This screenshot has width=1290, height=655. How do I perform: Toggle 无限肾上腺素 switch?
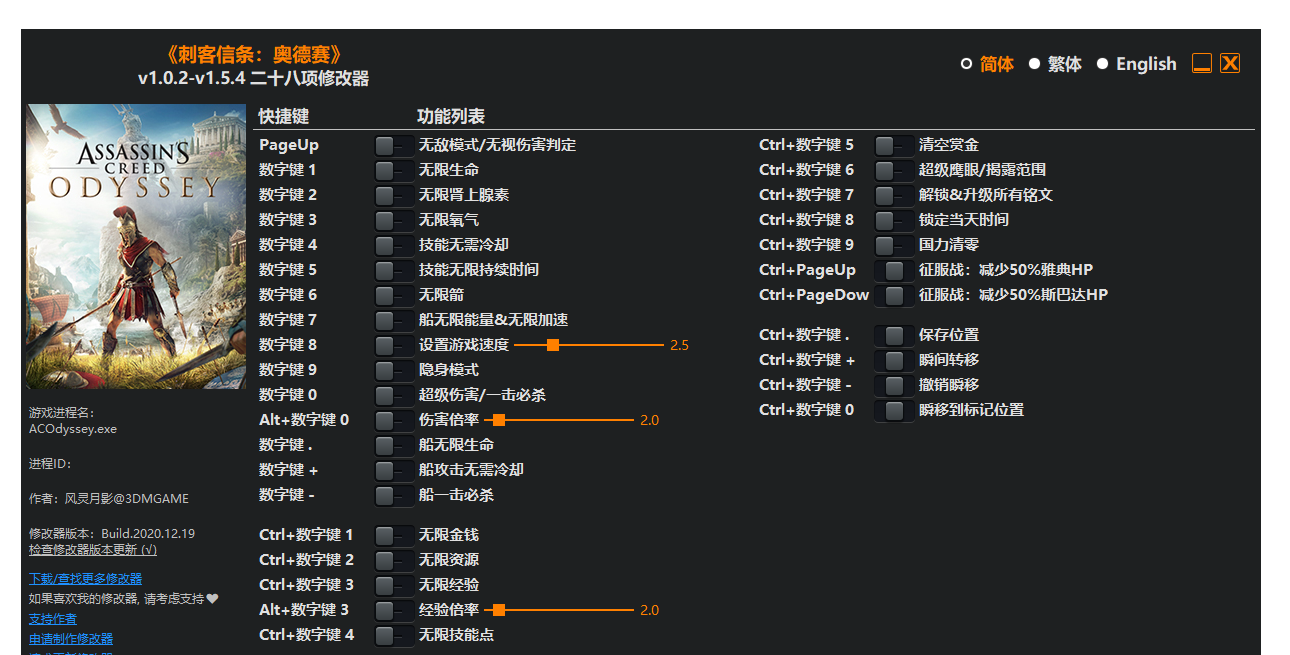point(394,195)
